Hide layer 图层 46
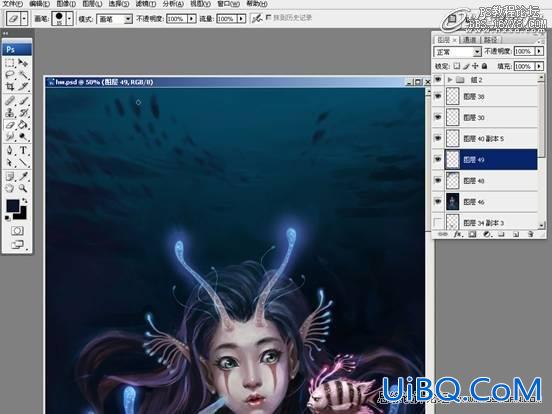The height and width of the screenshot is (414, 552). pyautogui.click(x=438, y=202)
